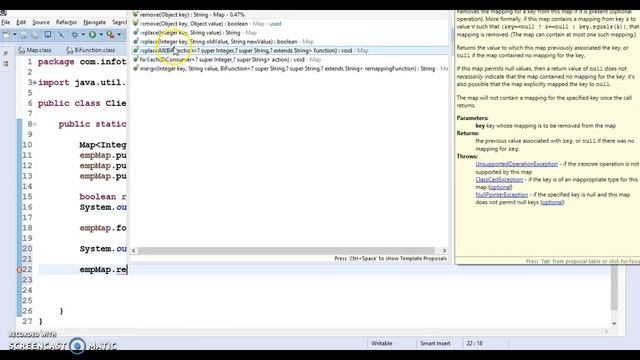Click the 'boolean' code on line 15

(x=98, y=197)
